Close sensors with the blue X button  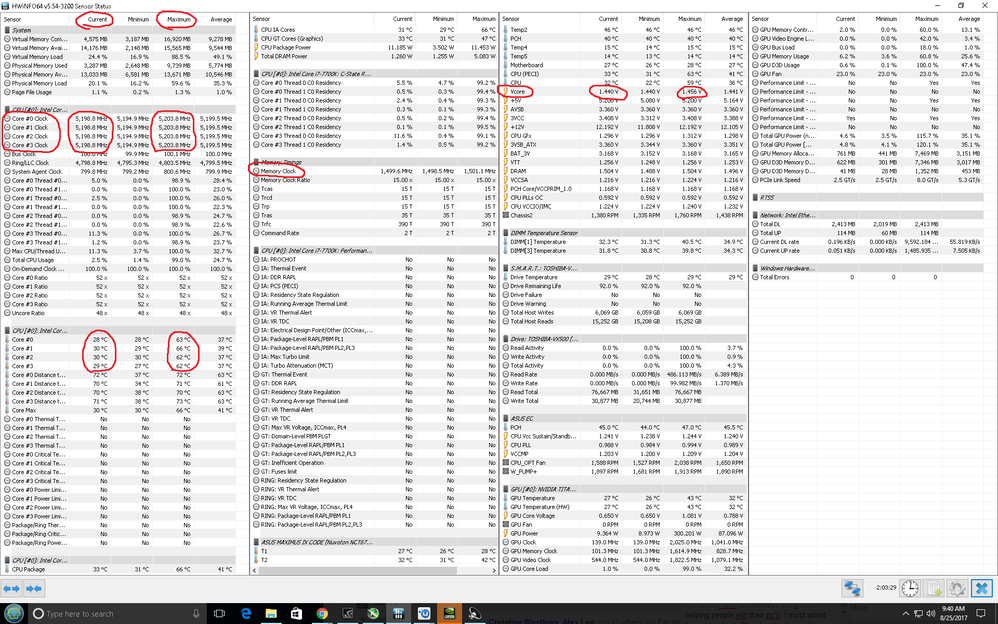point(981,588)
